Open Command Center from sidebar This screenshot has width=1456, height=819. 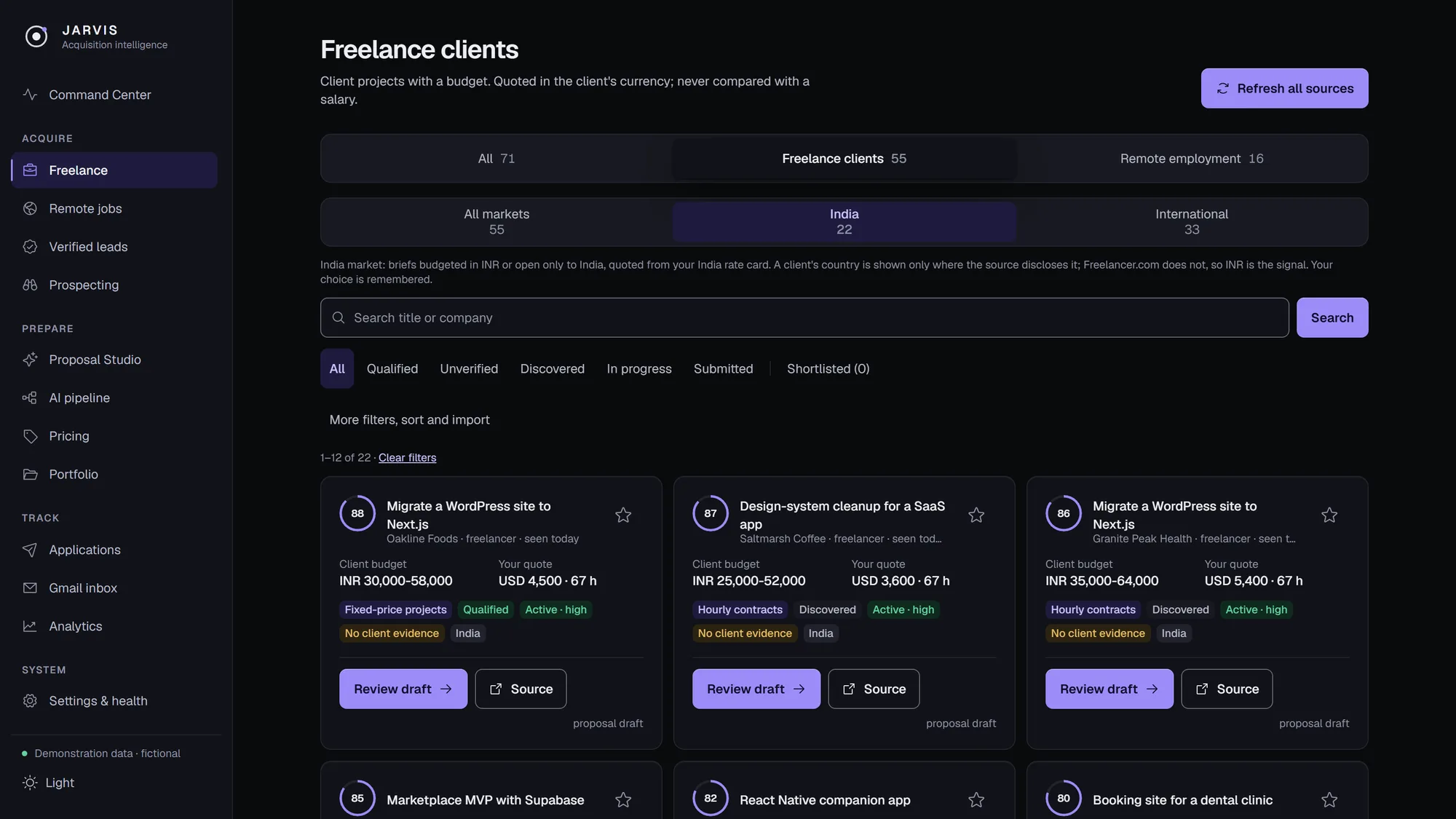click(114, 95)
